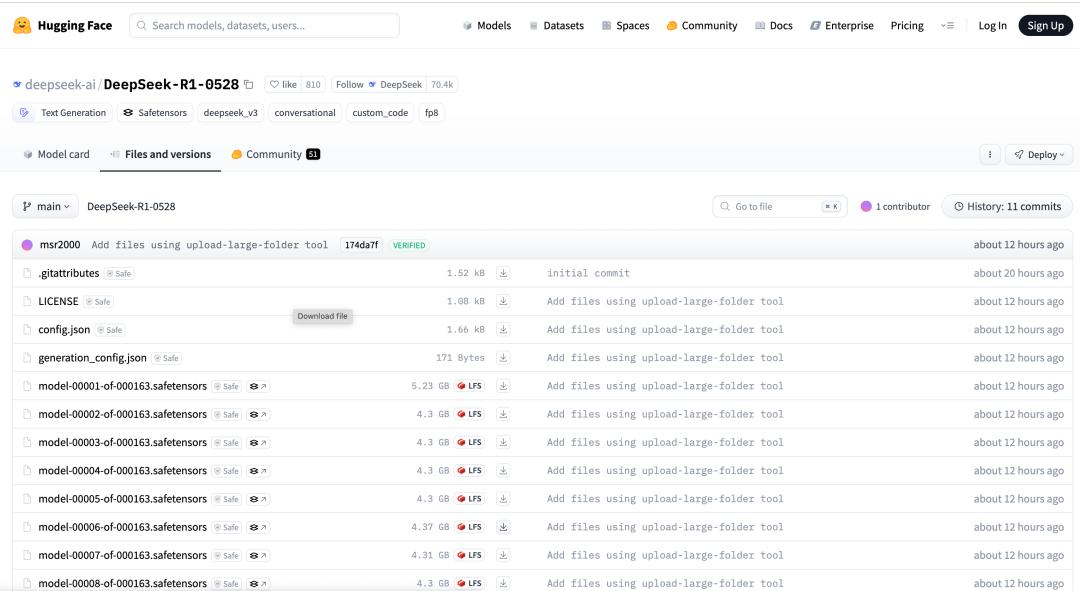Image resolution: width=1080 pixels, height=591 pixels.
Task: Download the LICENSE file
Action: 503,301
